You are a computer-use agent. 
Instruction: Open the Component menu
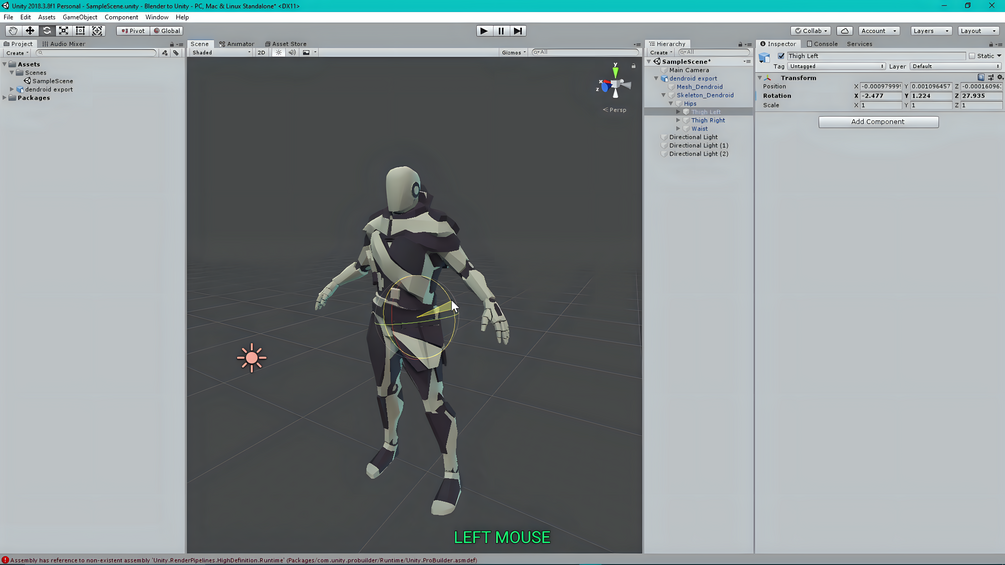(x=121, y=17)
